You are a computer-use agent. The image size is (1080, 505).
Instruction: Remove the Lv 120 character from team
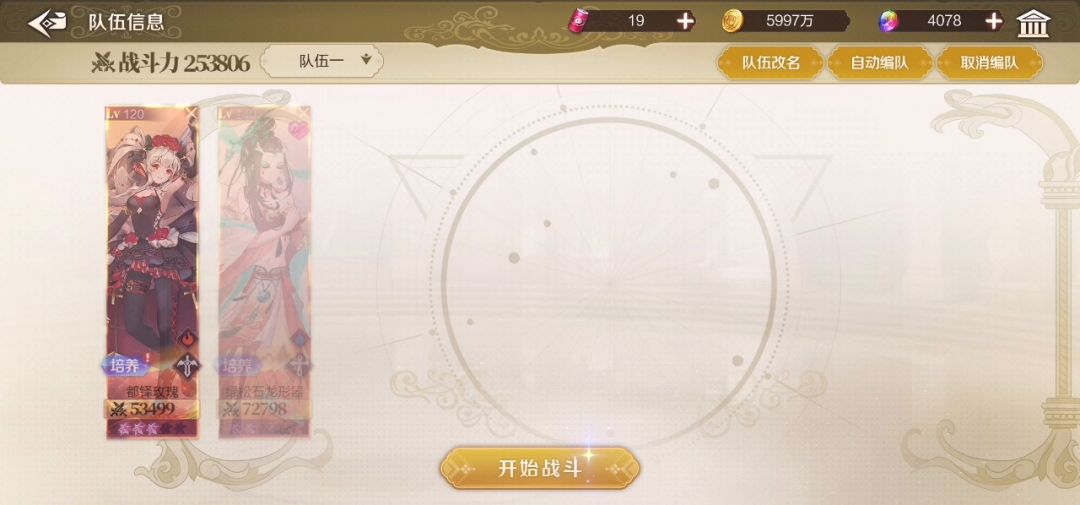[x=191, y=112]
